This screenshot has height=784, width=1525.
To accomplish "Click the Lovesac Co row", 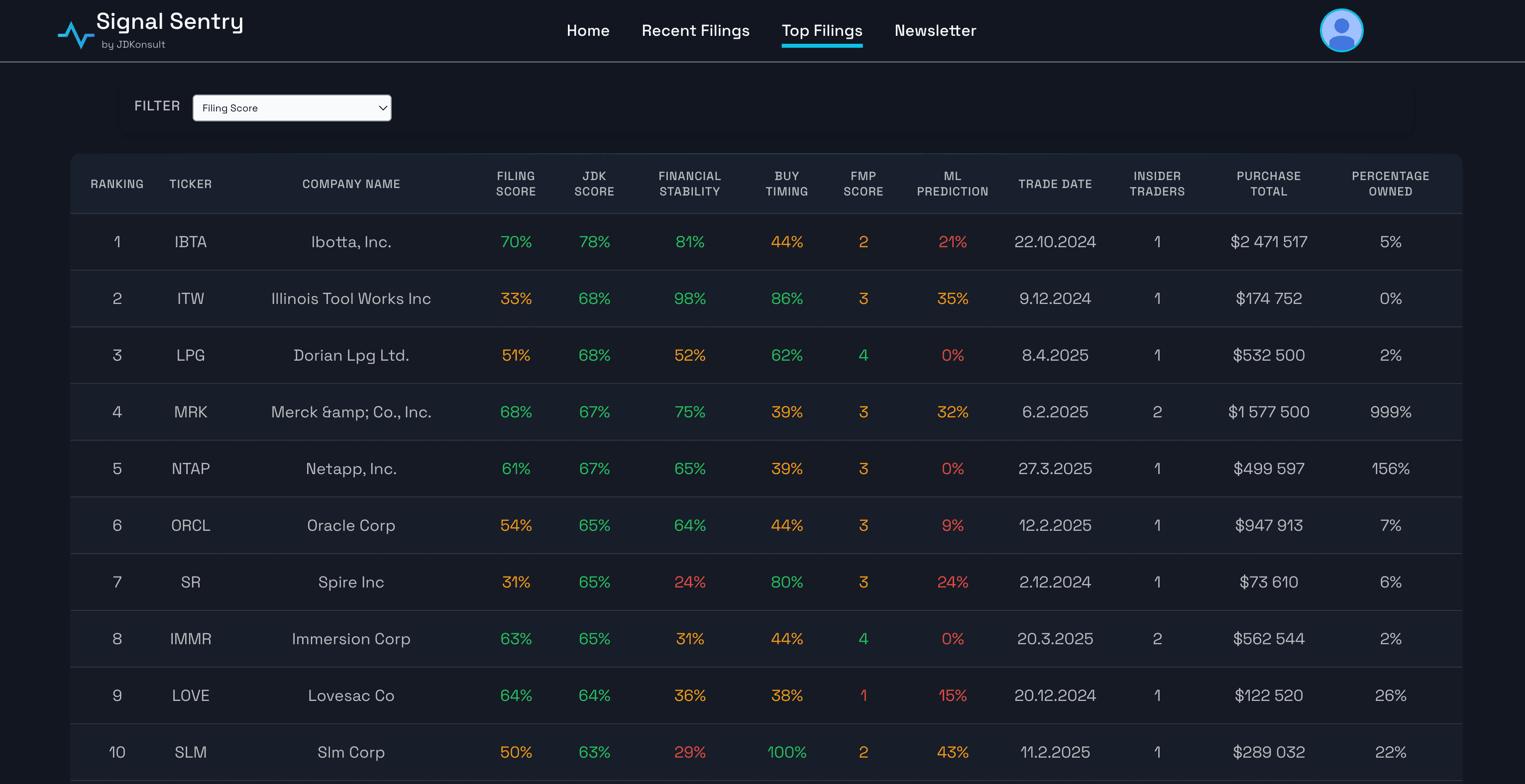I will click(350, 696).
